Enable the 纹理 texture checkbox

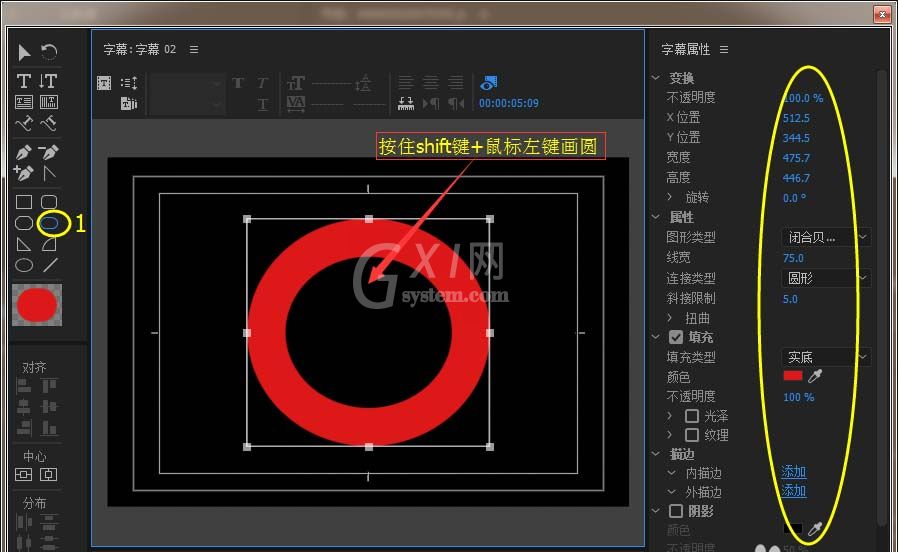click(x=692, y=435)
